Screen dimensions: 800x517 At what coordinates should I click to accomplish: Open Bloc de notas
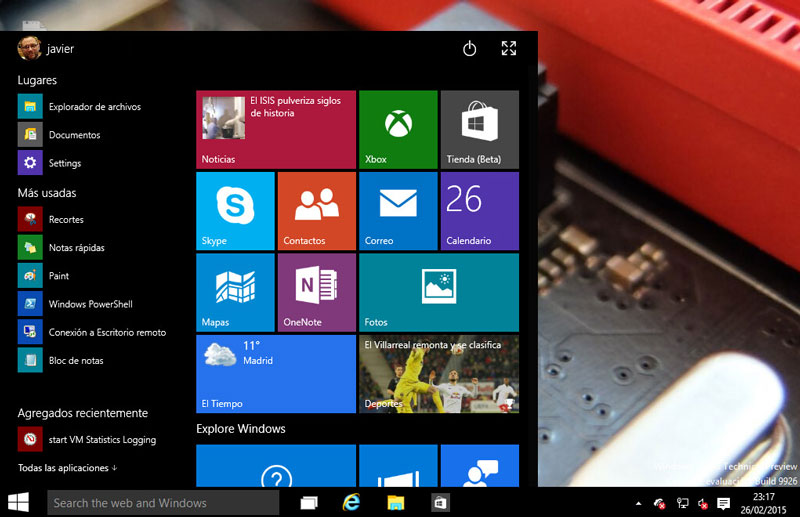(x=60, y=360)
